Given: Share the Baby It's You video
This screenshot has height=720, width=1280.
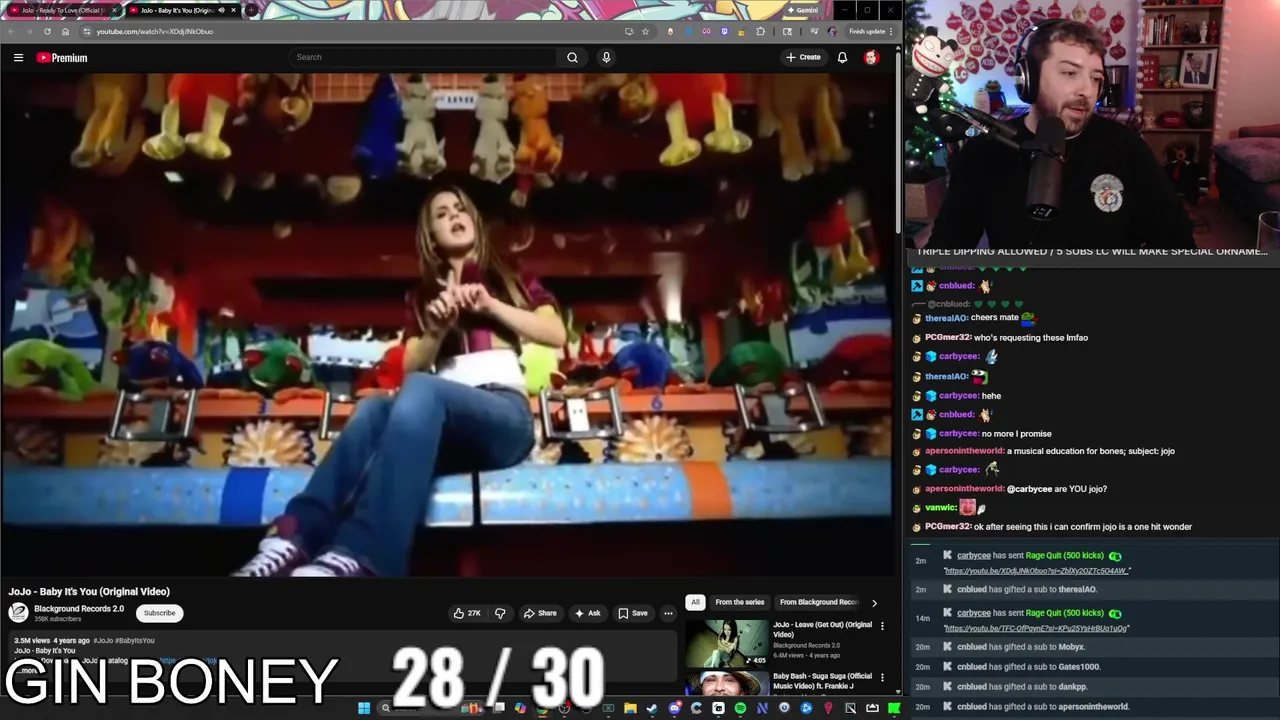Looking at the screenshot, I should (x=540, y=613).
